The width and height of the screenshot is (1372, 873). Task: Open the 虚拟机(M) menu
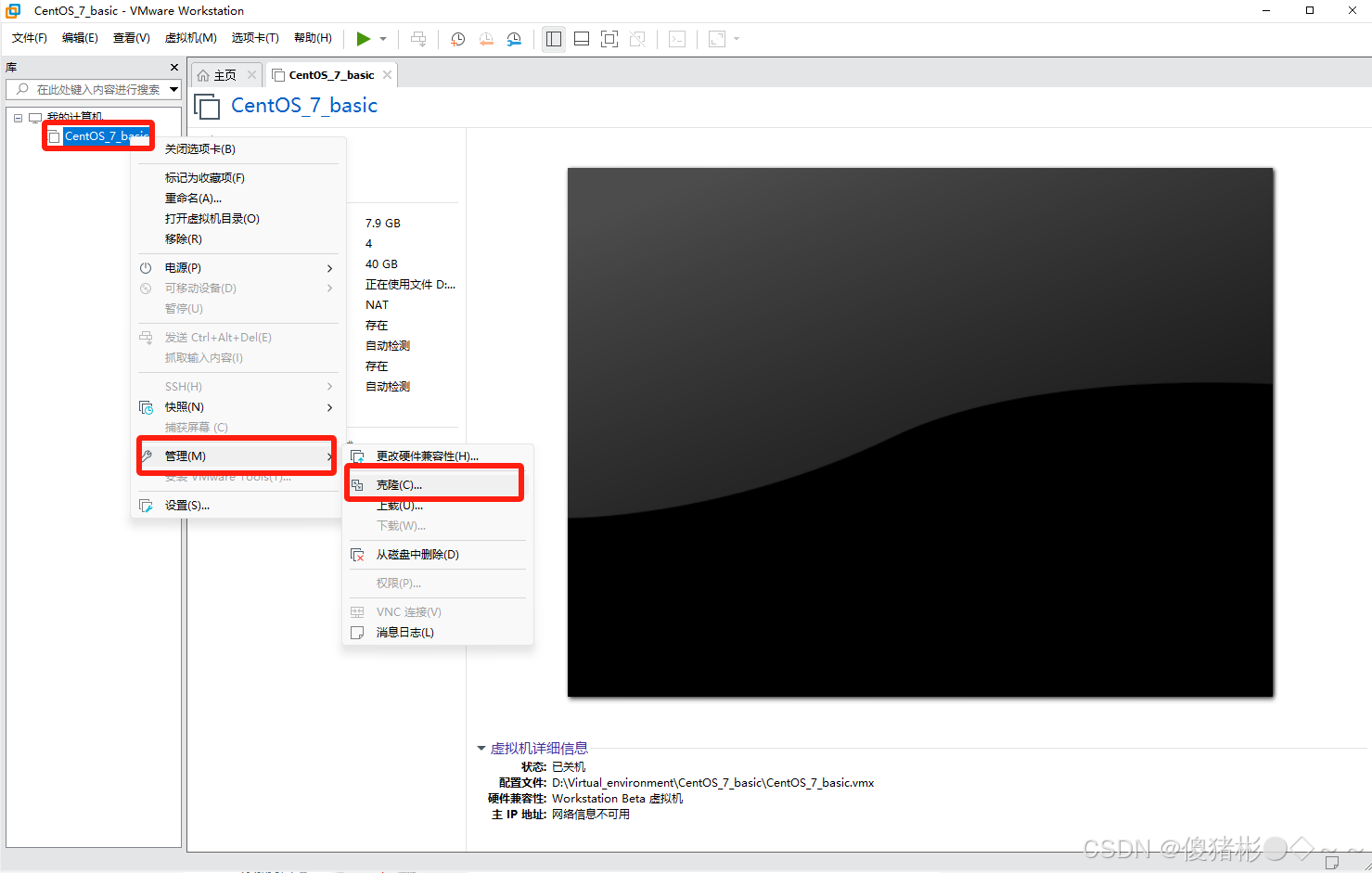[190, 38]
